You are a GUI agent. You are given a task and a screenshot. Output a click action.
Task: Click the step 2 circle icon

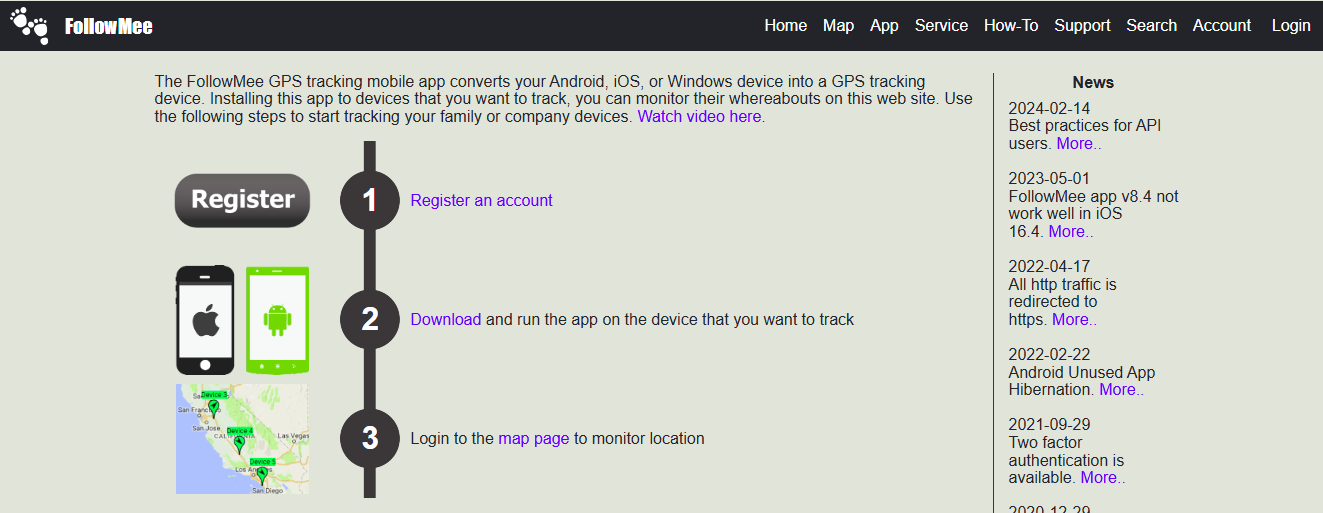pos(370,320)
